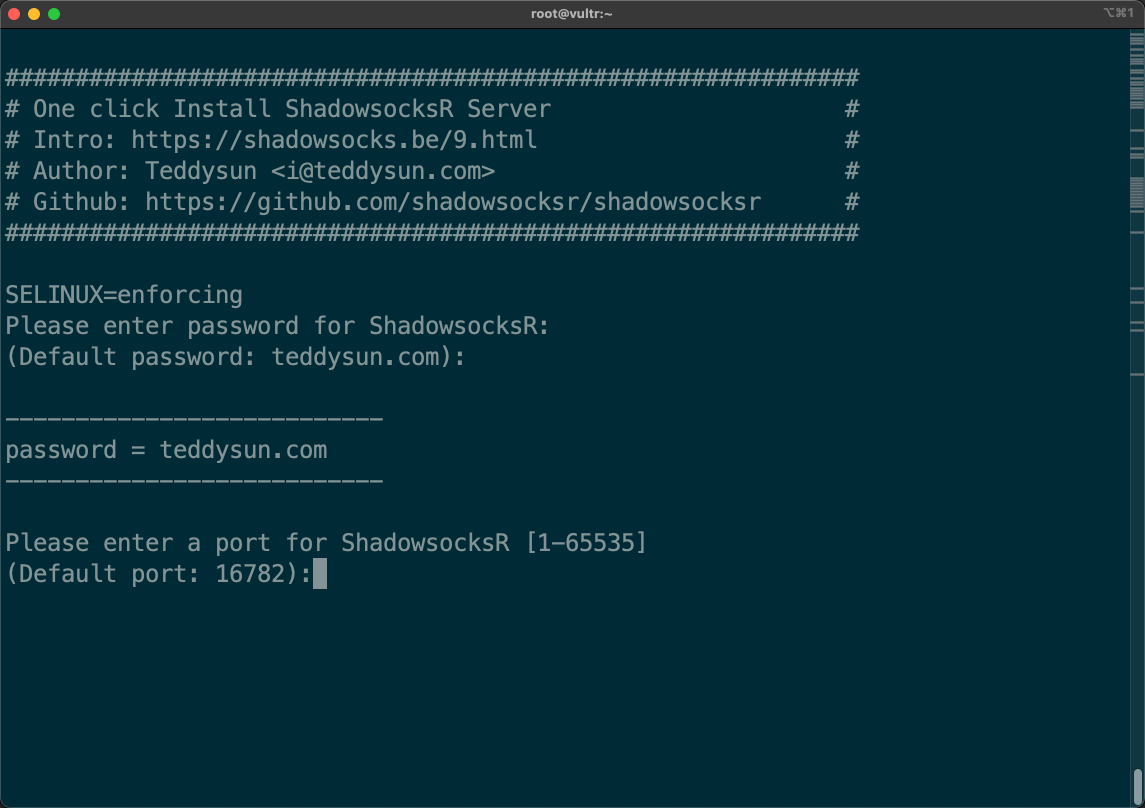Open the GitHub shadowsocksr repository URL
The height and width of the screenshot is (808, 1145).
(x=453, y=202)
